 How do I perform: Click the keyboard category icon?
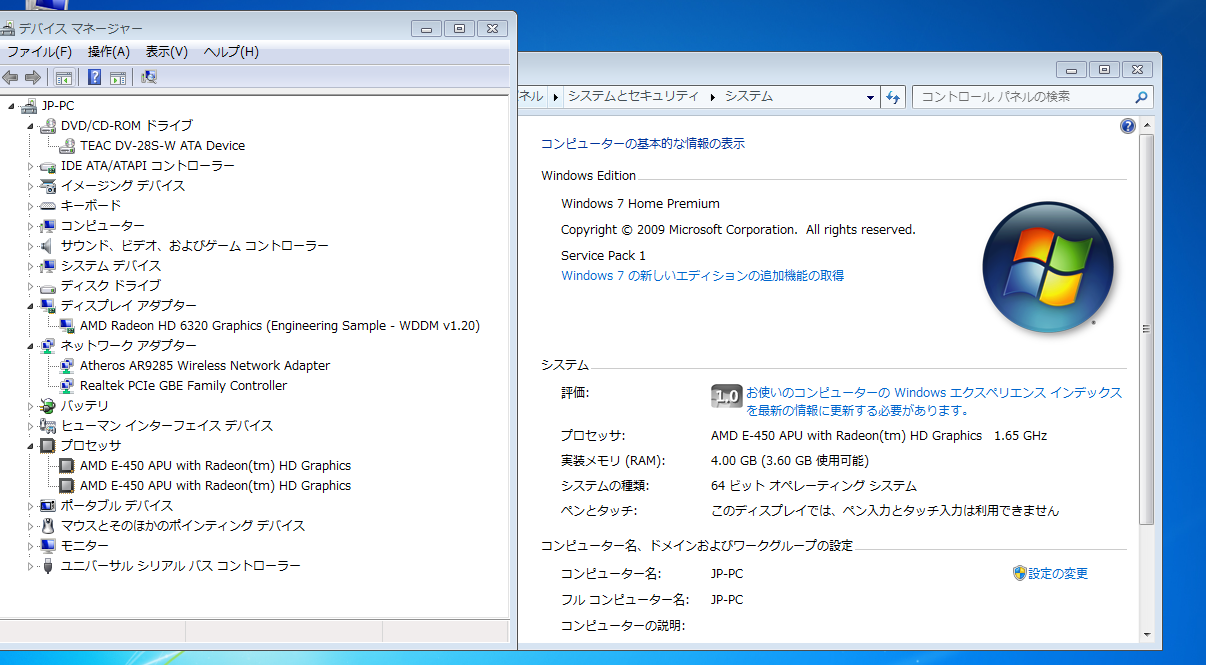47,206
